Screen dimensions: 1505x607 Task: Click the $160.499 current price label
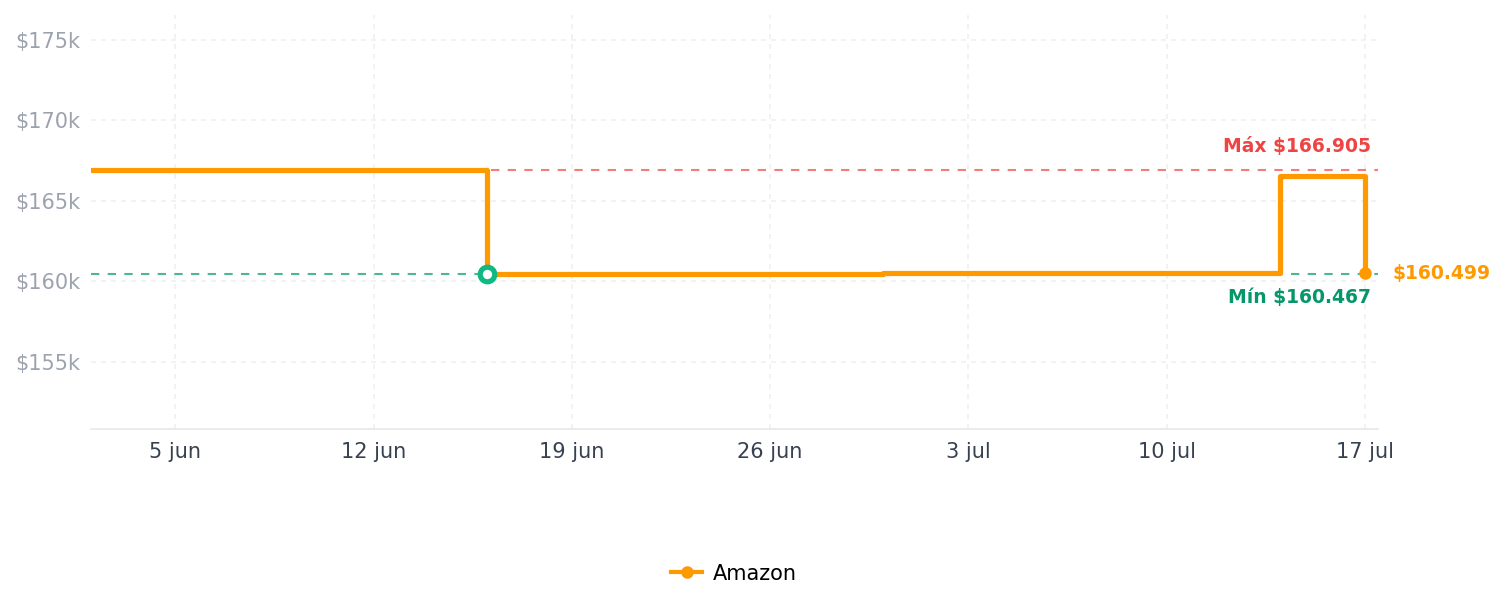tap(1441, 273)
